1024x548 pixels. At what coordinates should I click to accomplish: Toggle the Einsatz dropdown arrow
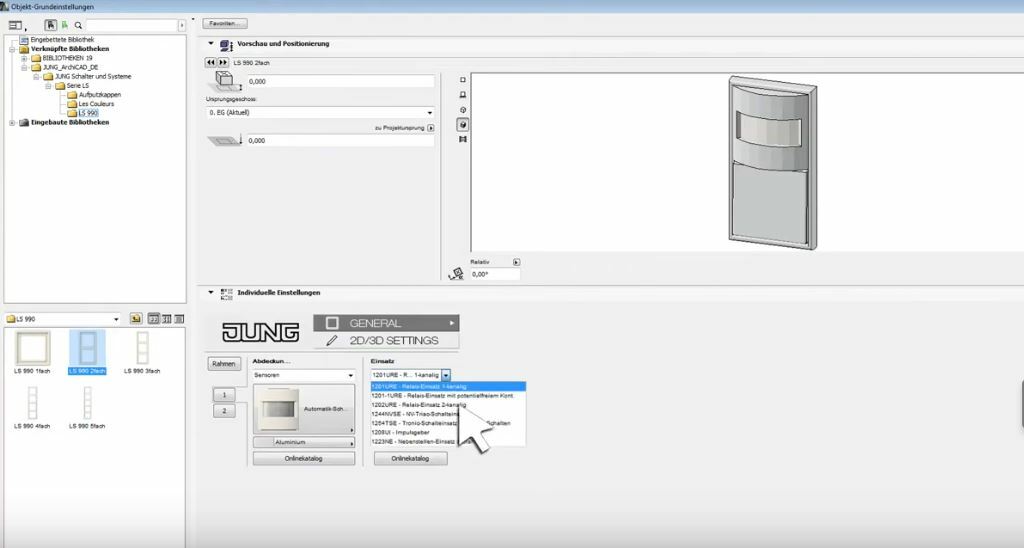446,376
